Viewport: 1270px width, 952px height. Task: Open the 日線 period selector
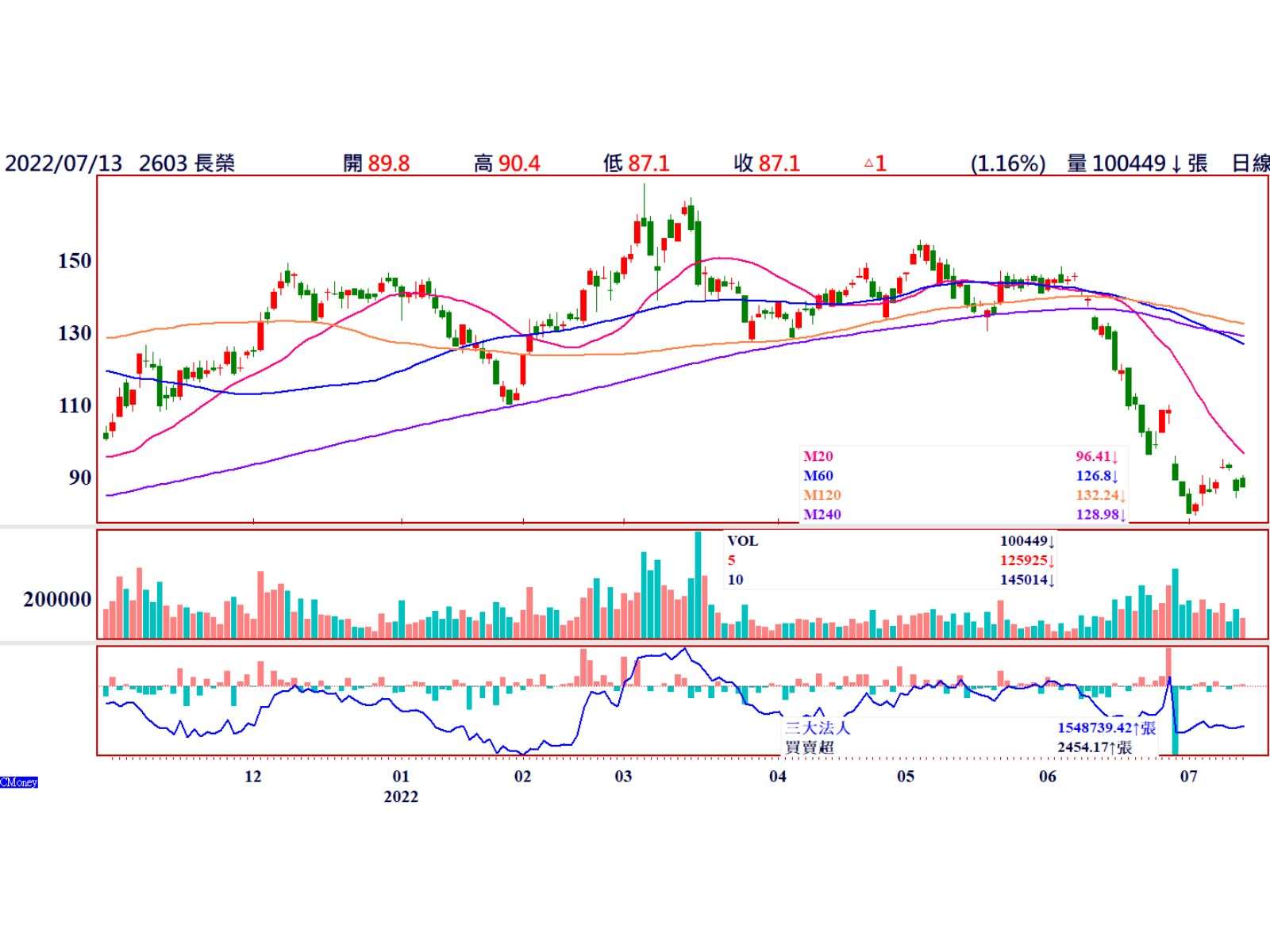click(x=1249, y=163)
